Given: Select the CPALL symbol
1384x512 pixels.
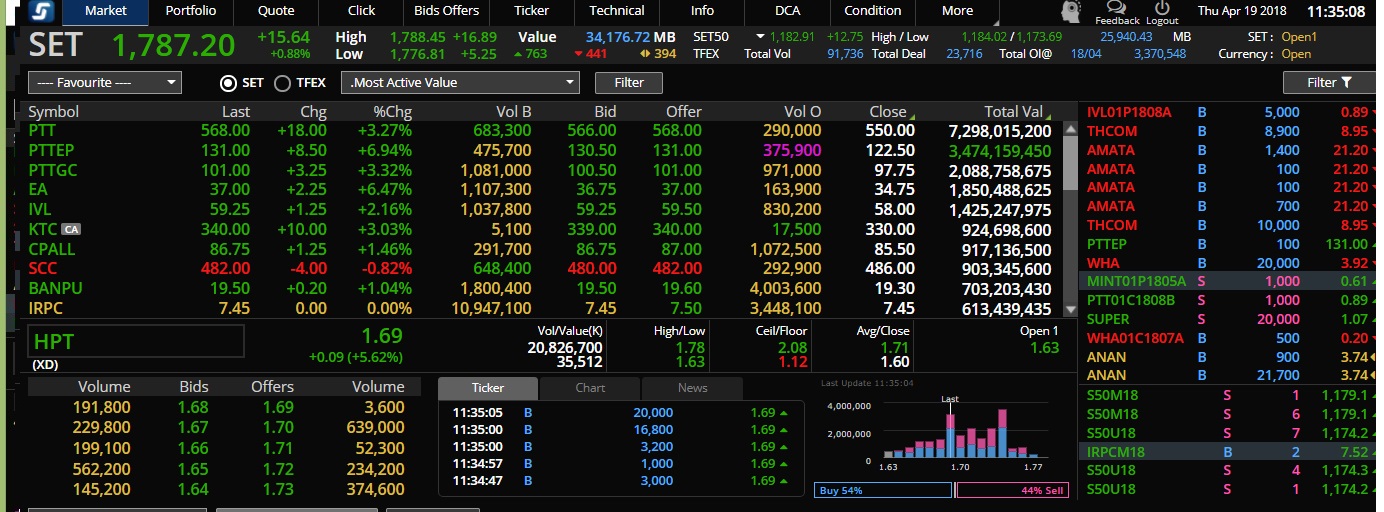Looking at the screenshot, I should [x=52, y=249].
